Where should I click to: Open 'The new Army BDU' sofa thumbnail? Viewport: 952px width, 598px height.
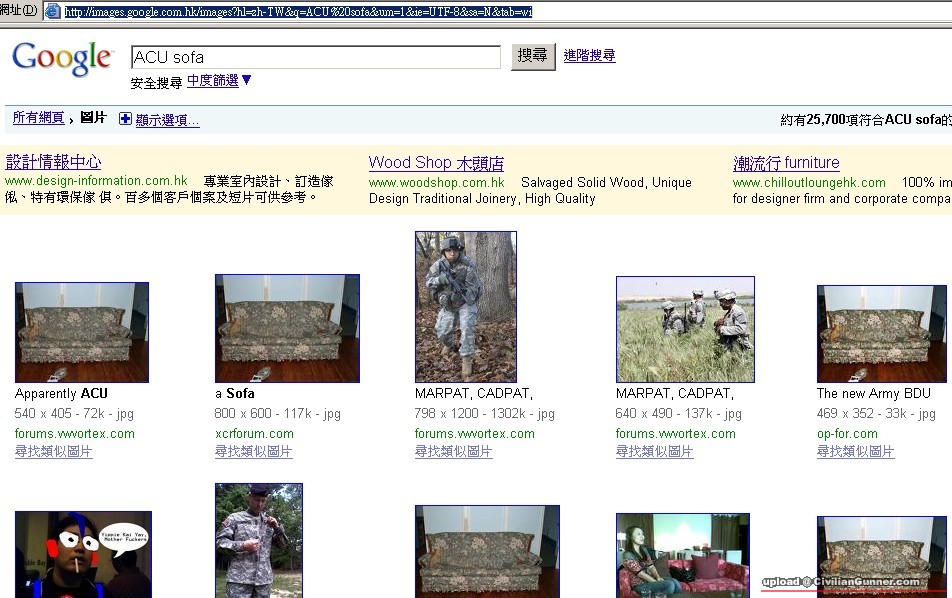(882, 333)
